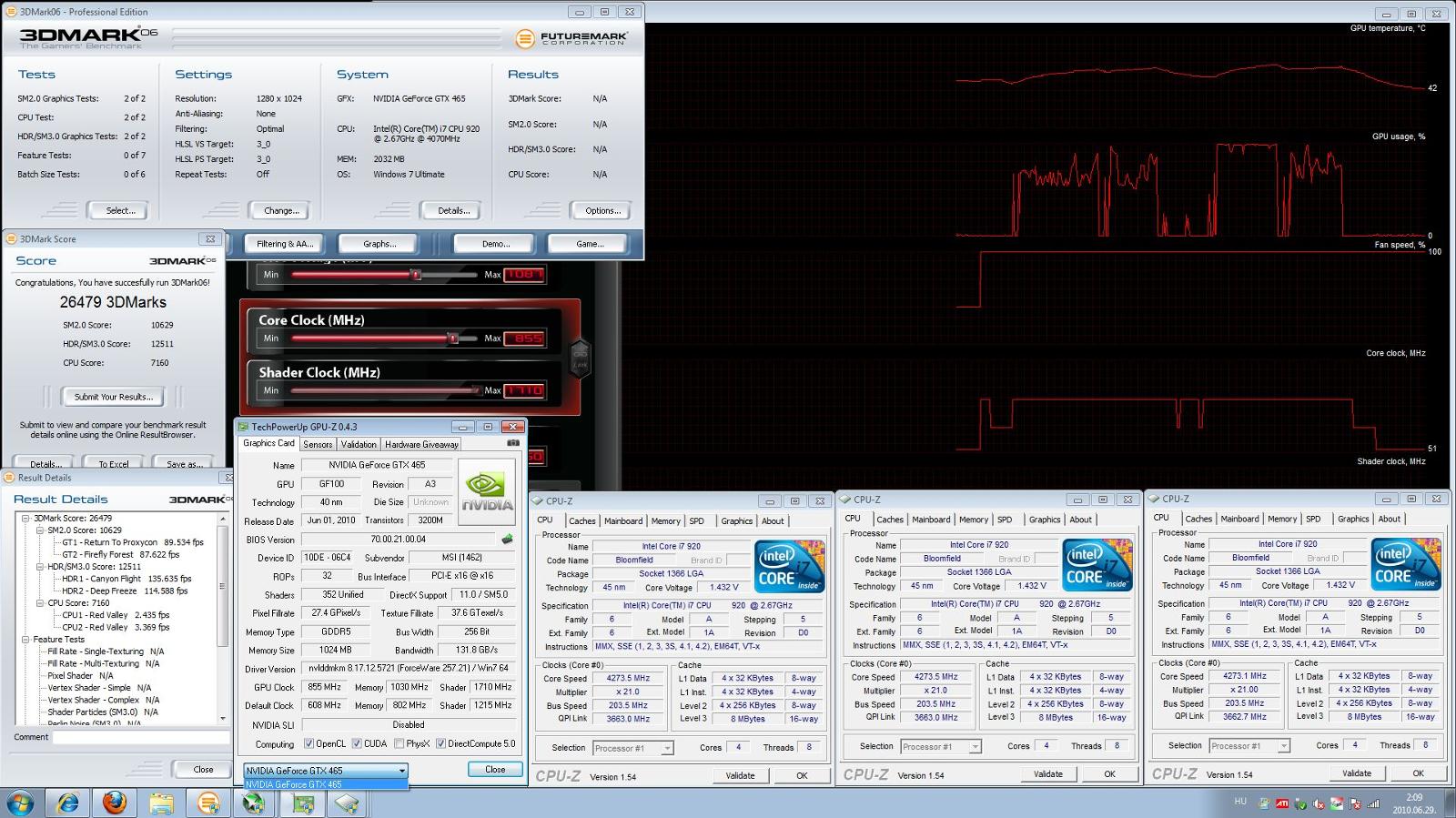The width and height of the screenshot is (1456, 818).
Task: Switch to GPU-Z graphics card taskbar icon
Action: [x=302, y=803]
